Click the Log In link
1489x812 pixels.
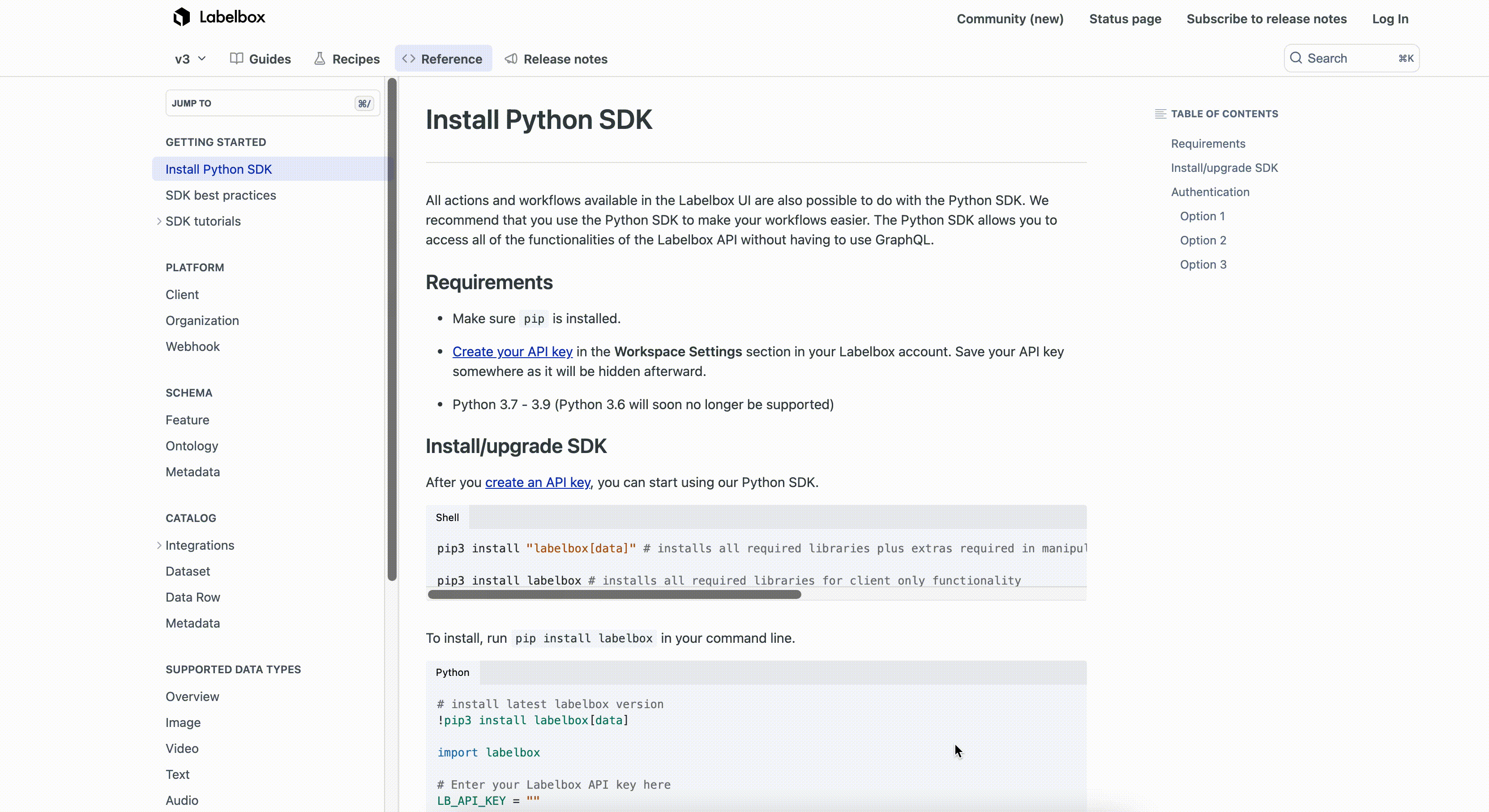[x=1390, y=18]
